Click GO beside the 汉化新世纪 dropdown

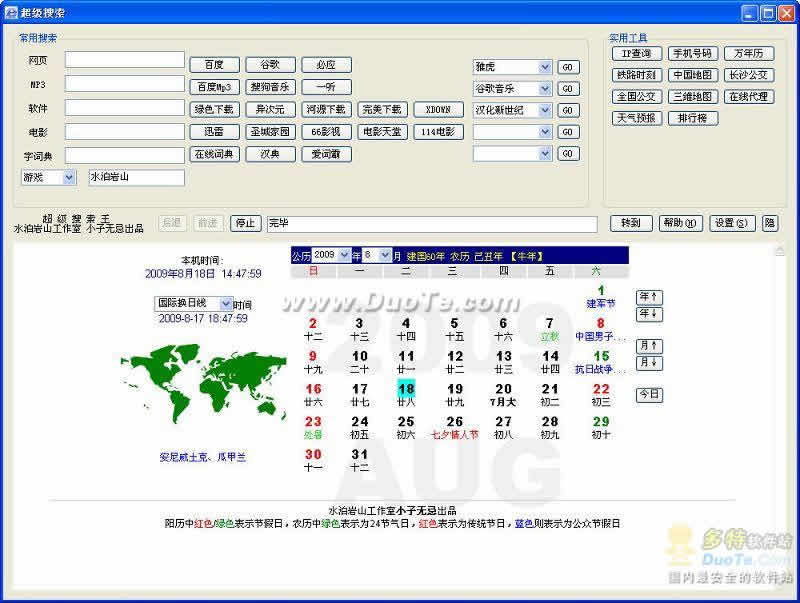pyautogui.click(x=568, y=110)
